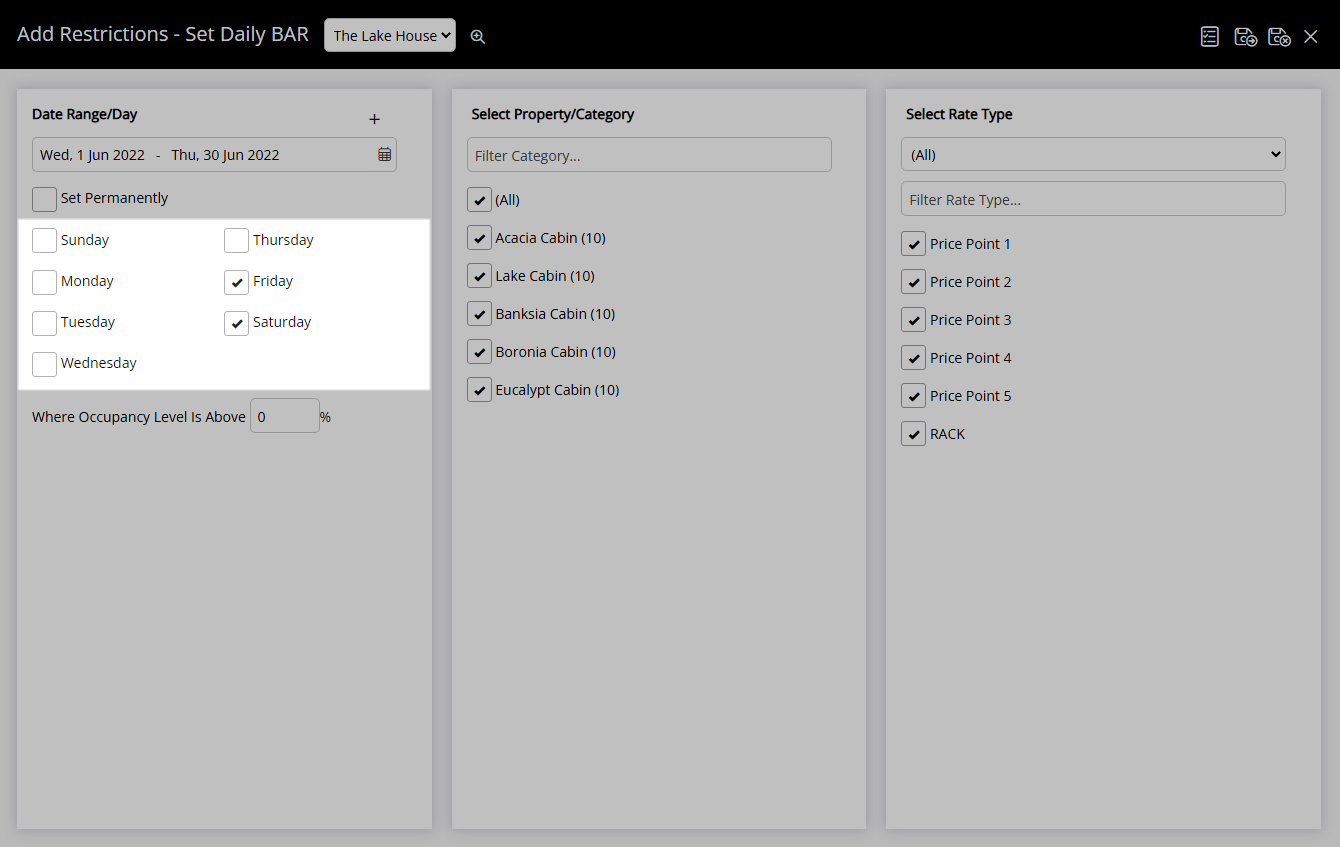Click the occupancy level percentage field
The height and width of the screenshot is (847, 1340).
pos(285,416)
